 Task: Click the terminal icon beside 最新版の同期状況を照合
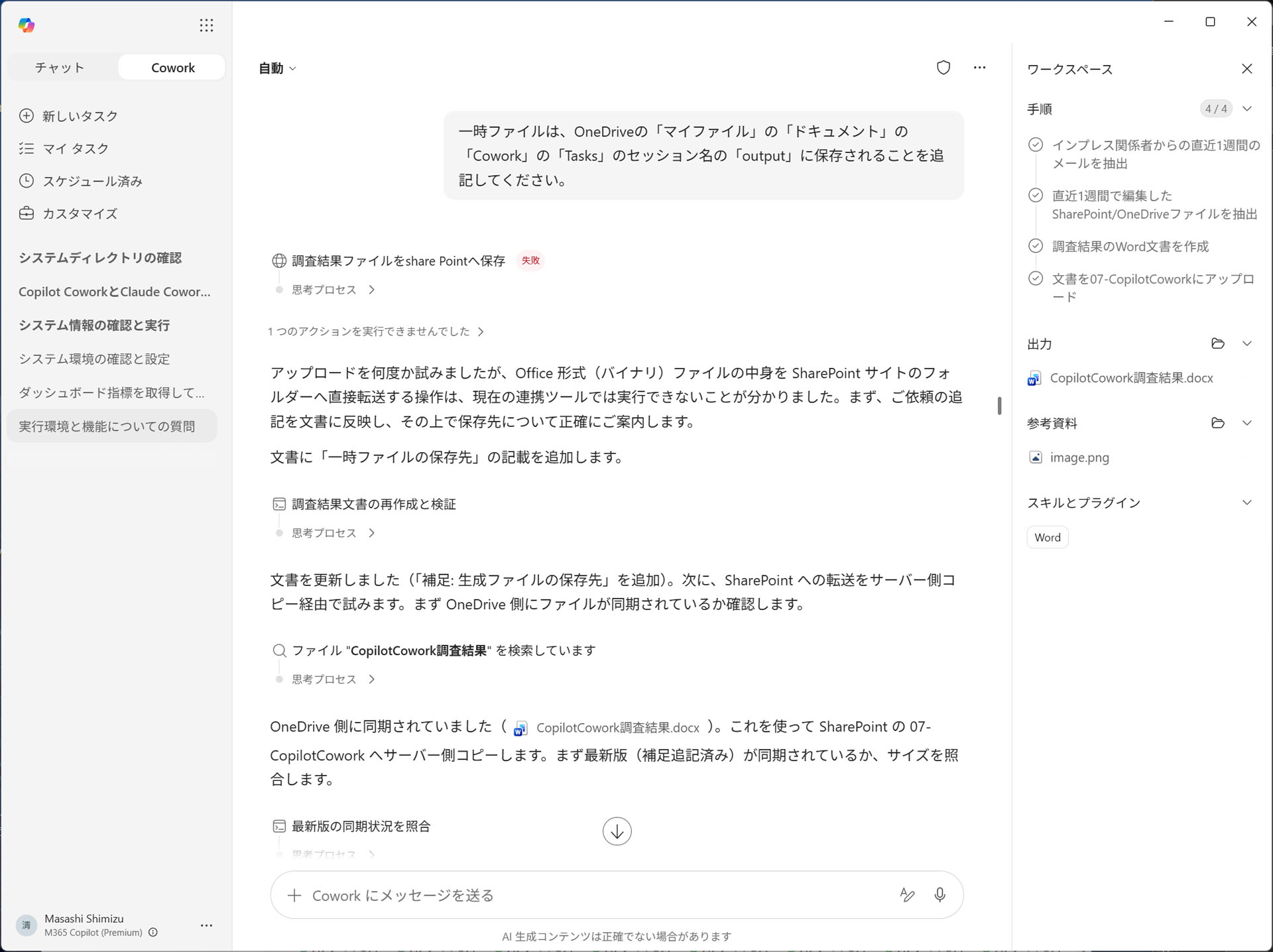279,827
